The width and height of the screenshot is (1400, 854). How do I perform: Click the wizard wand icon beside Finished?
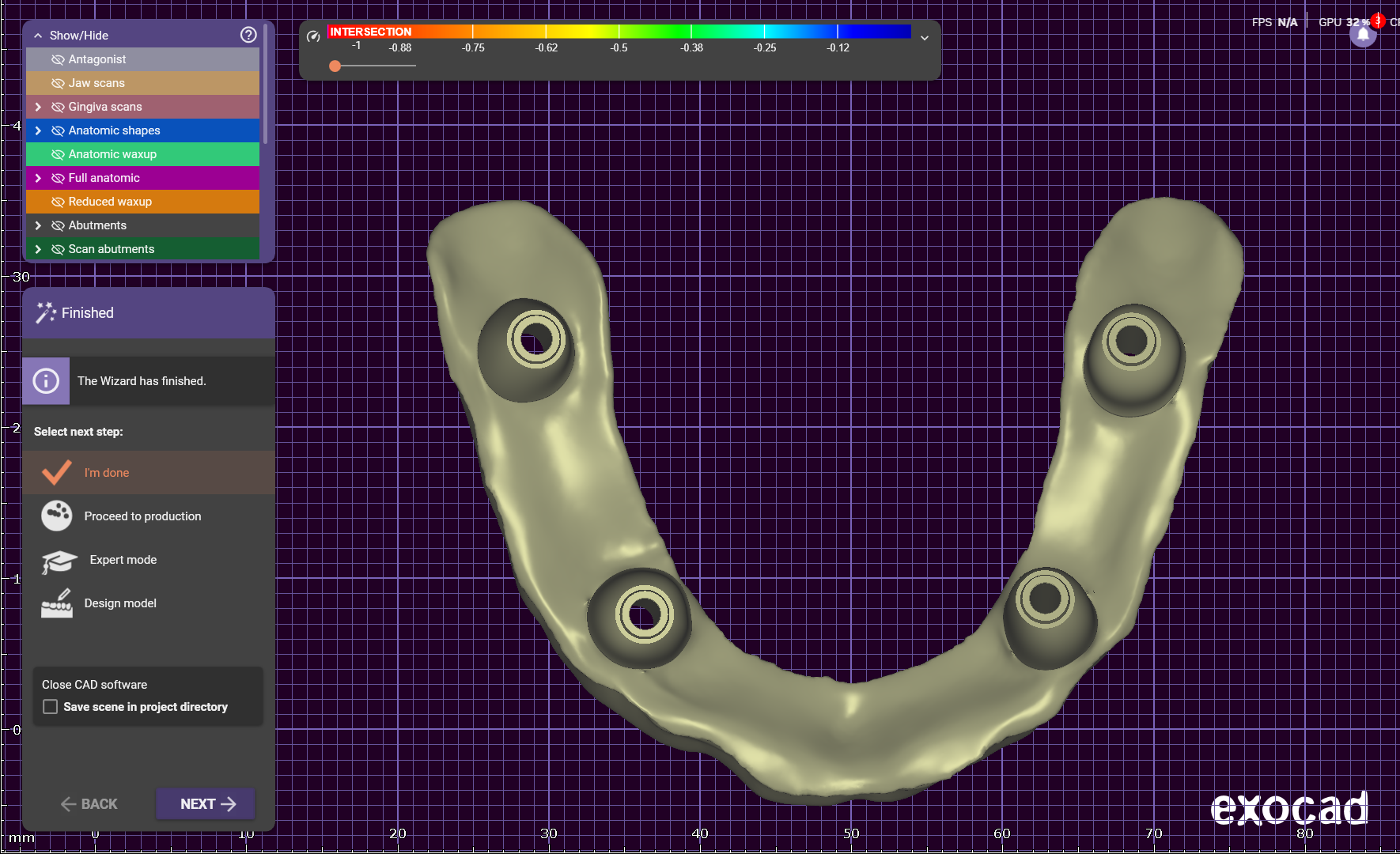45,313
